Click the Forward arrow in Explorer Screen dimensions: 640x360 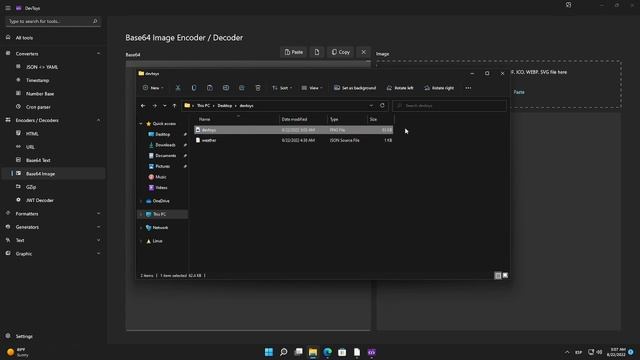coord(154,106)
